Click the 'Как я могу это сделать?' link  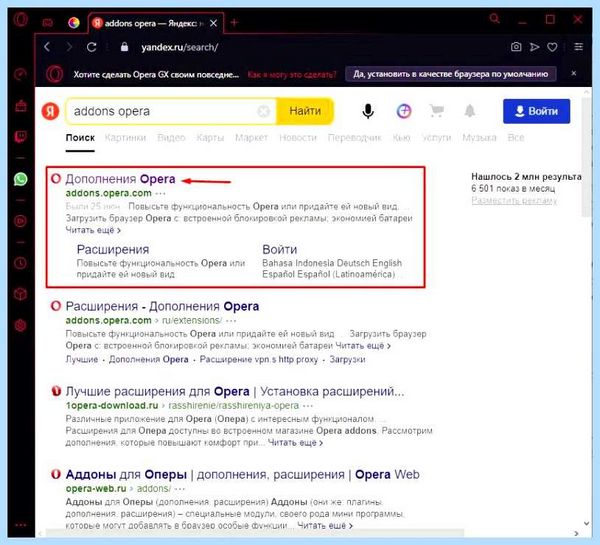[292, 74]
